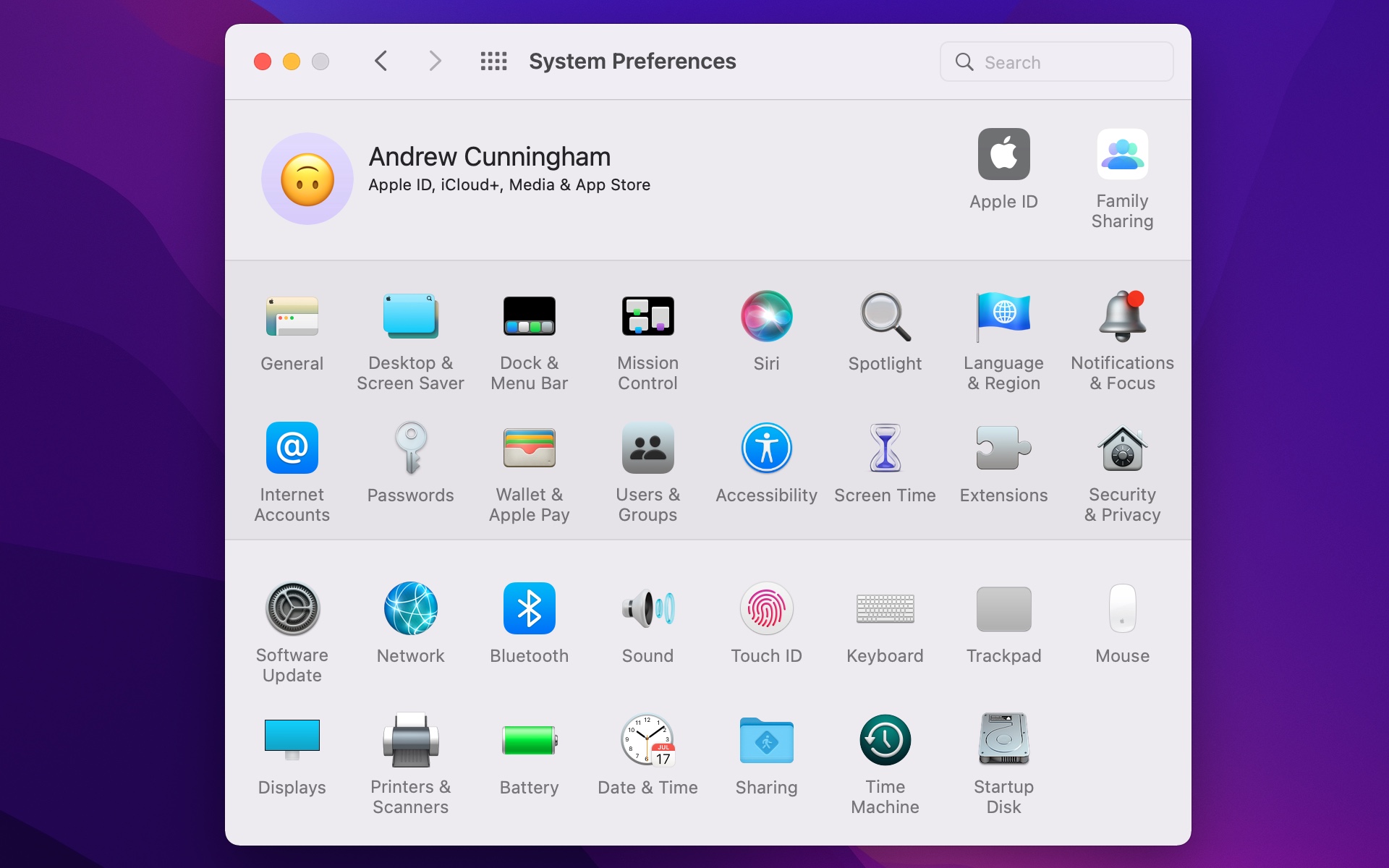Click the forward navigation arrow

pyautogui.click(x=434, y=60)
